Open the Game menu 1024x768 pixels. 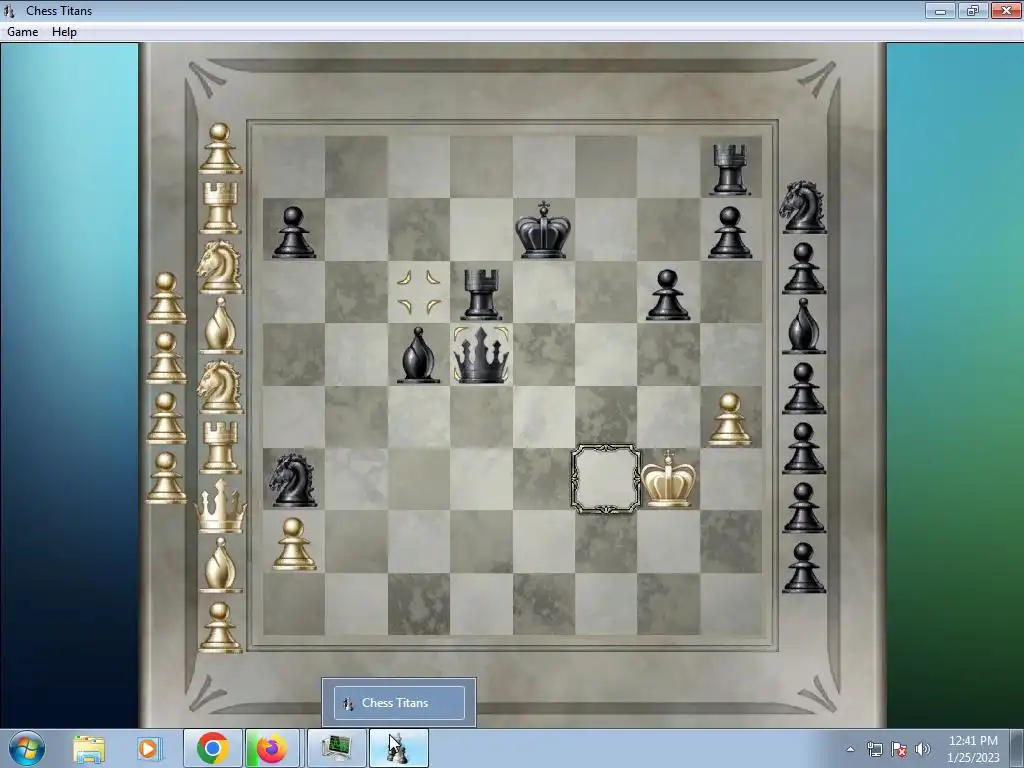[x=22, y=31]
